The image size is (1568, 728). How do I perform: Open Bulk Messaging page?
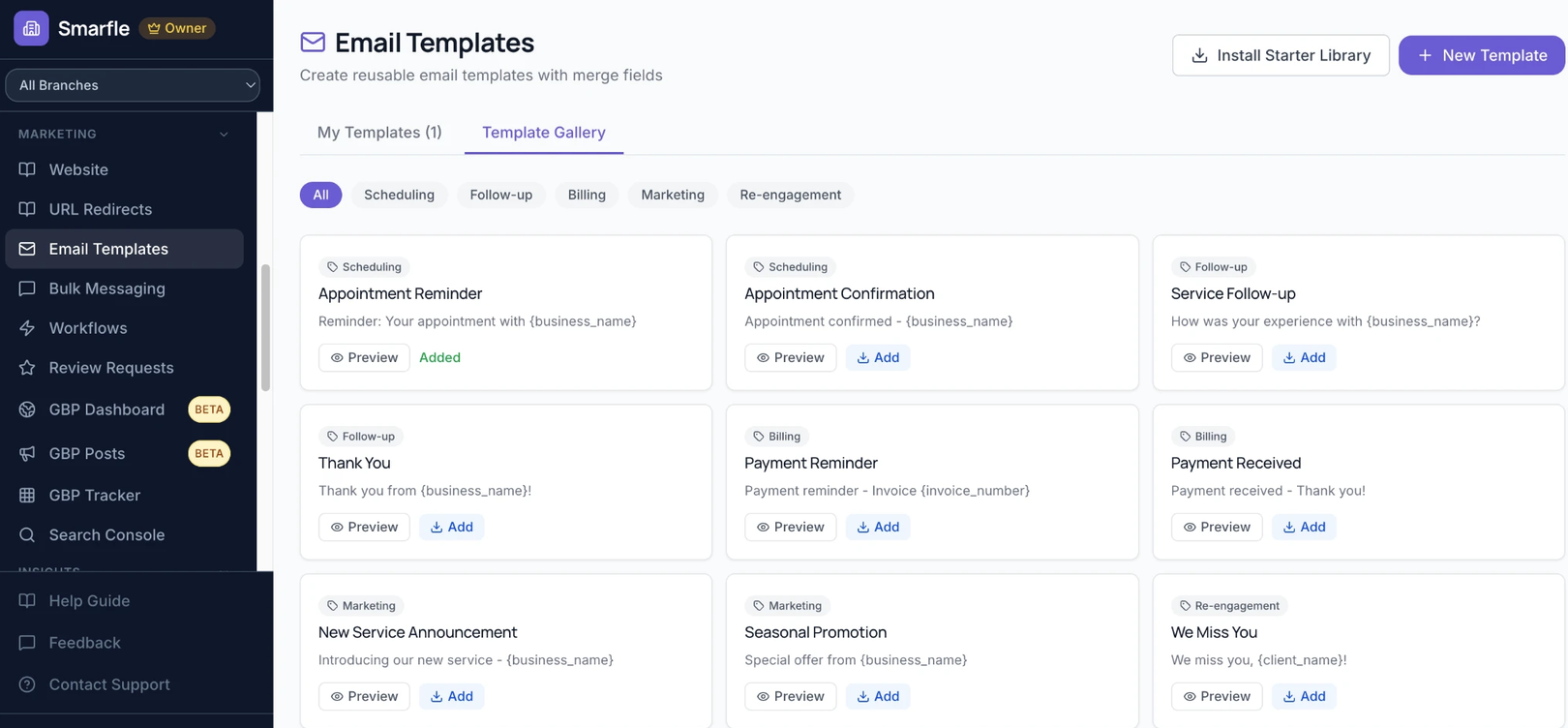pos(124,288)
